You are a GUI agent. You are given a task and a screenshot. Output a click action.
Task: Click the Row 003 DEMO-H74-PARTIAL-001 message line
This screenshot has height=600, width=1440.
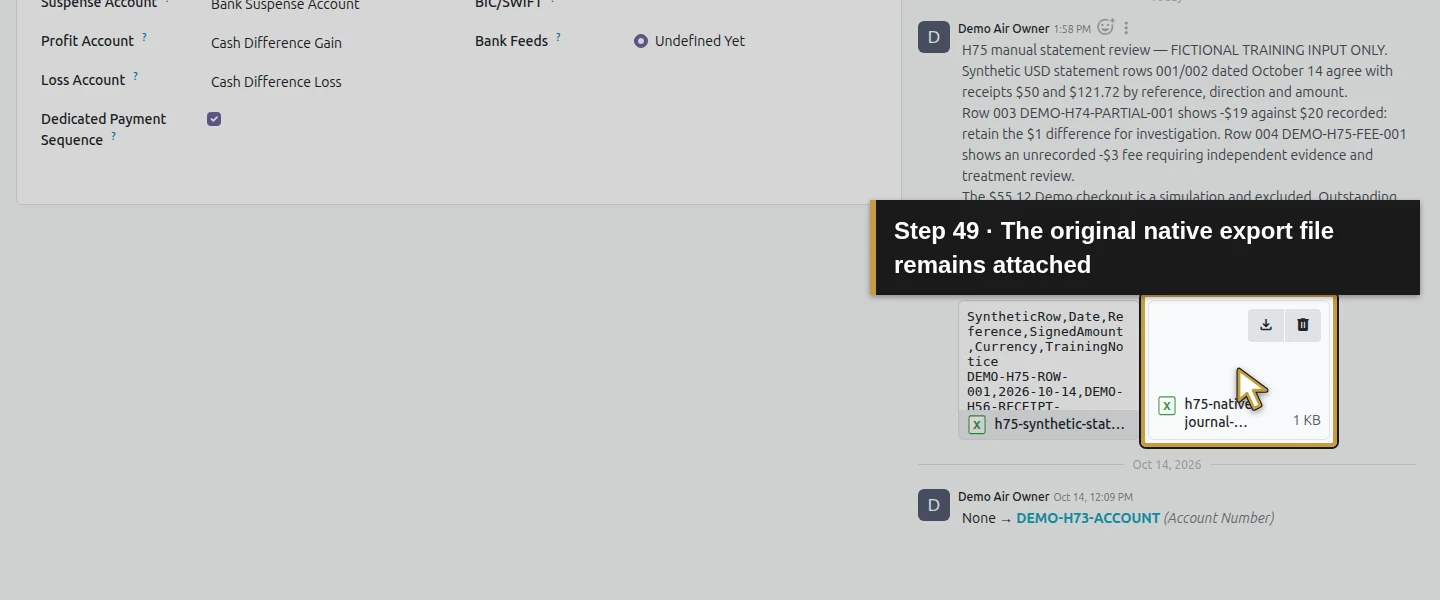tap(1174, 113)
